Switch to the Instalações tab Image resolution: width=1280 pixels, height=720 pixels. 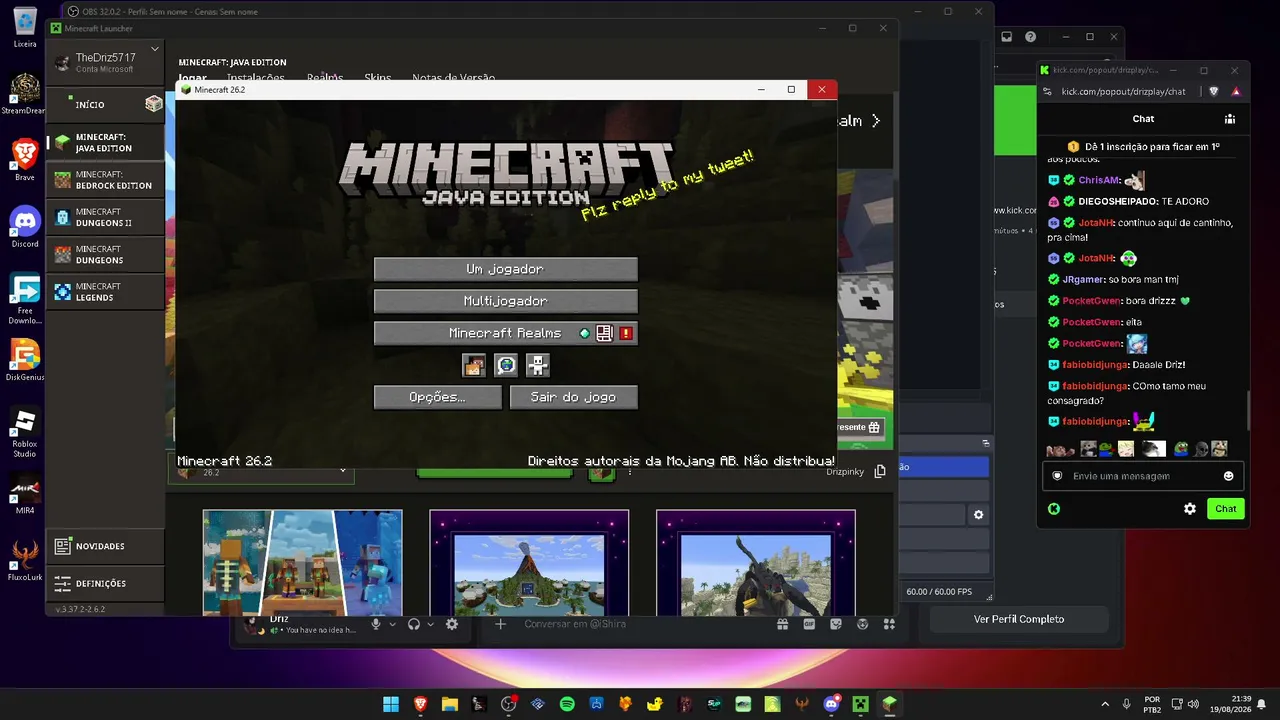(x=255, y=78)
